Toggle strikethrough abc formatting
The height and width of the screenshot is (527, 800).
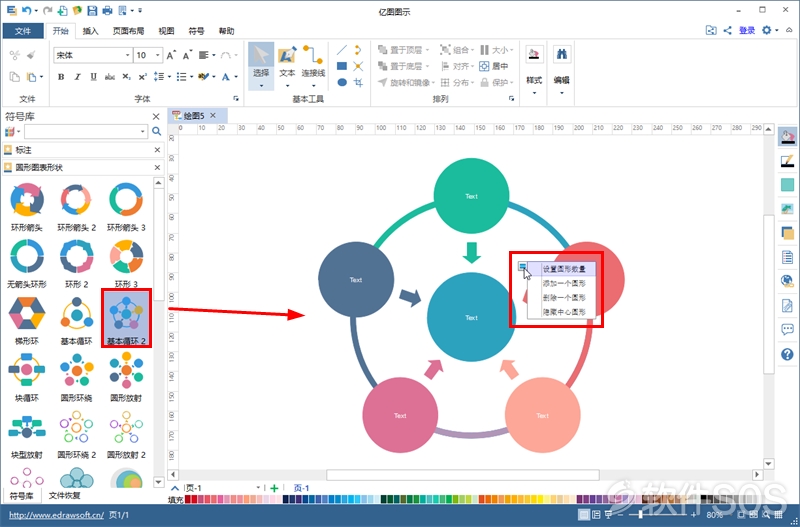(x=110, y=77)
